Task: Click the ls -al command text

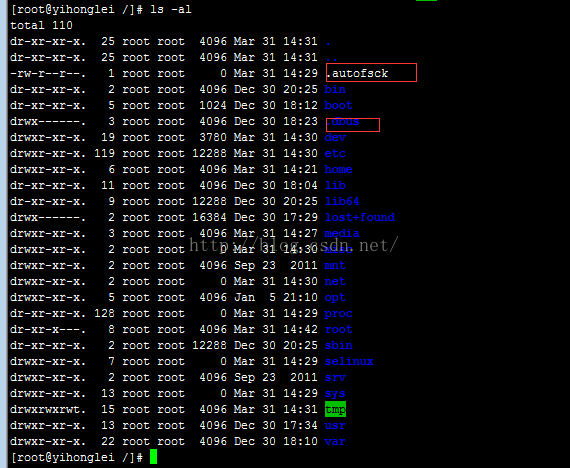Action: [171, 9]
